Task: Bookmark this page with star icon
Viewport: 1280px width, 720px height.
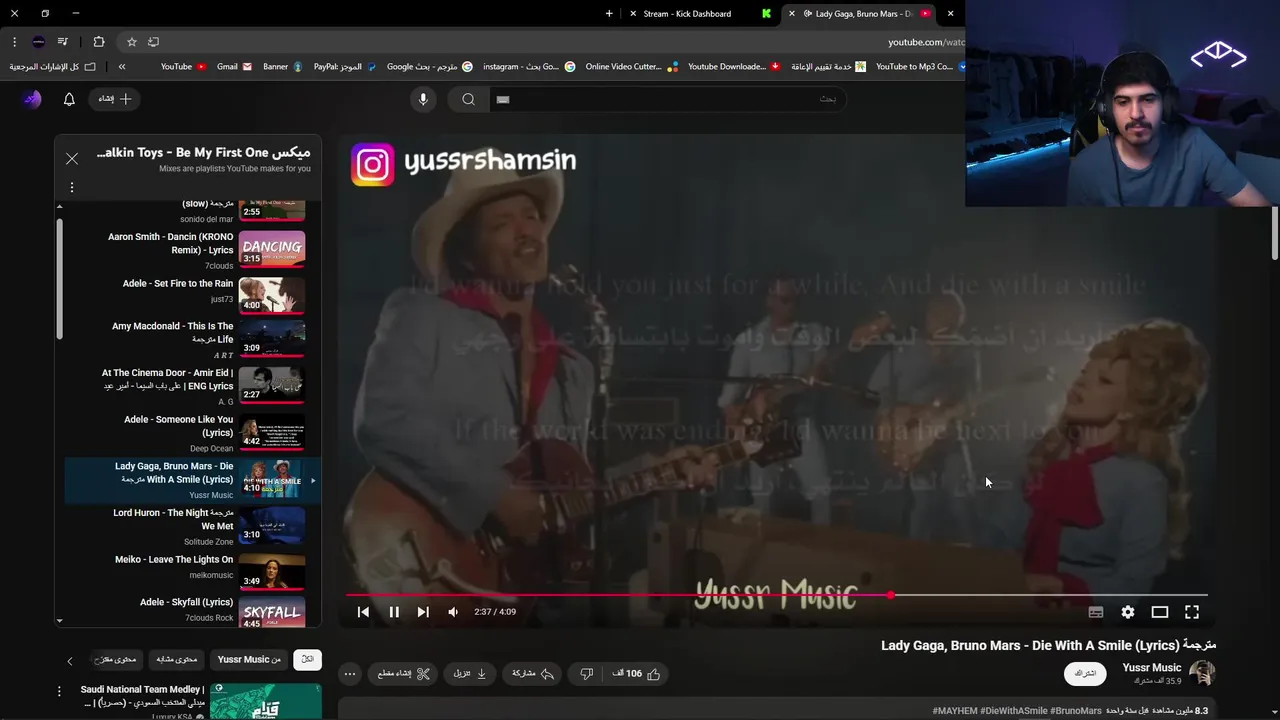Action: (x=131, y=42)
